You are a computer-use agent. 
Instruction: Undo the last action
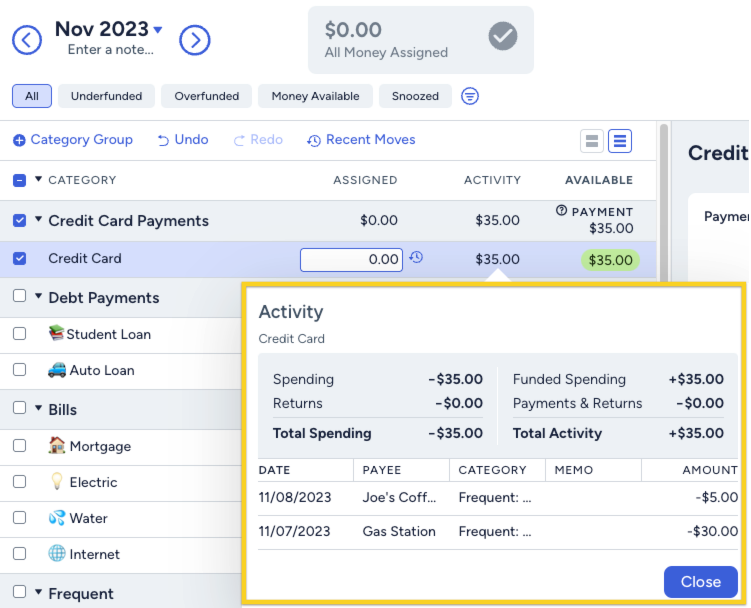(183, 140)
